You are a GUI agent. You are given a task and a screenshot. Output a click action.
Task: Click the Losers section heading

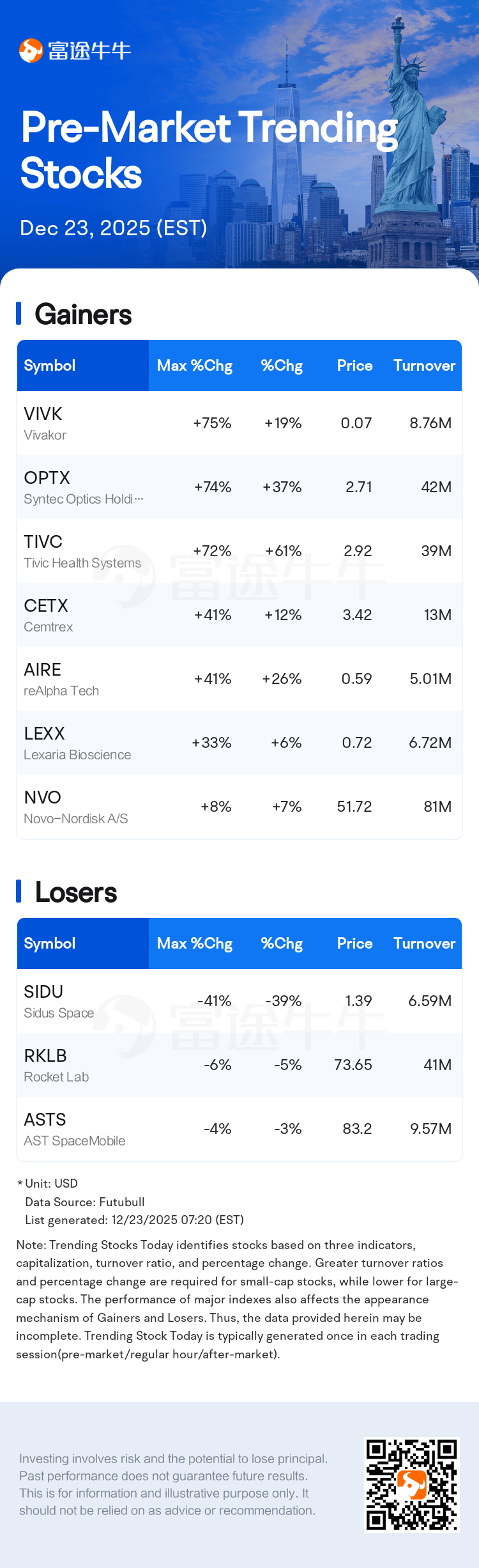coord(76,892)
